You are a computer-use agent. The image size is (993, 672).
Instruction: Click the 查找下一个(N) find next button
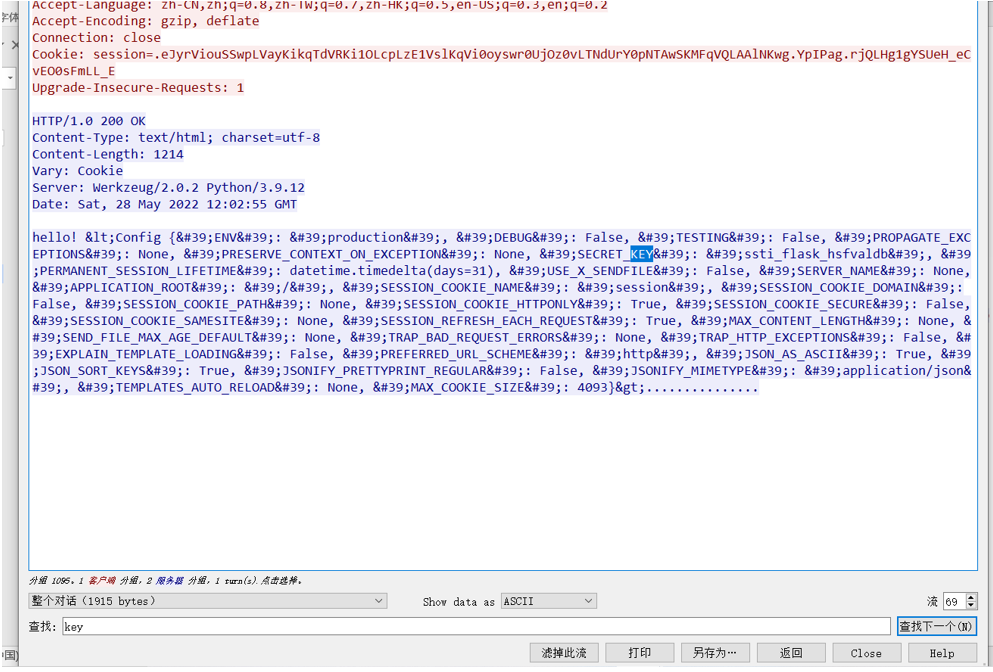937,626
